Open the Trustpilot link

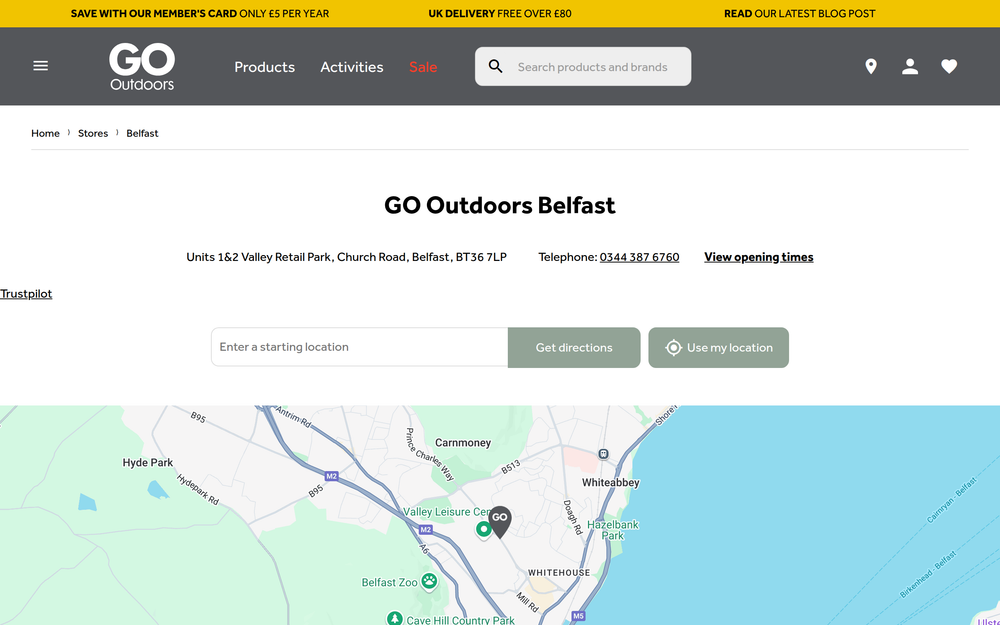pos(26,293)
